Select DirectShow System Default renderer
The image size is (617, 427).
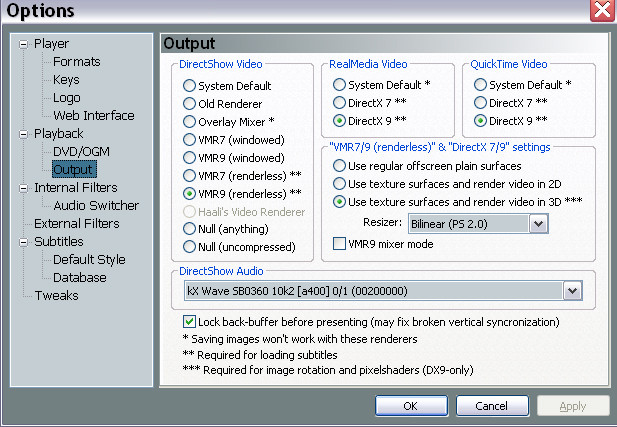[x=227, y=86]
